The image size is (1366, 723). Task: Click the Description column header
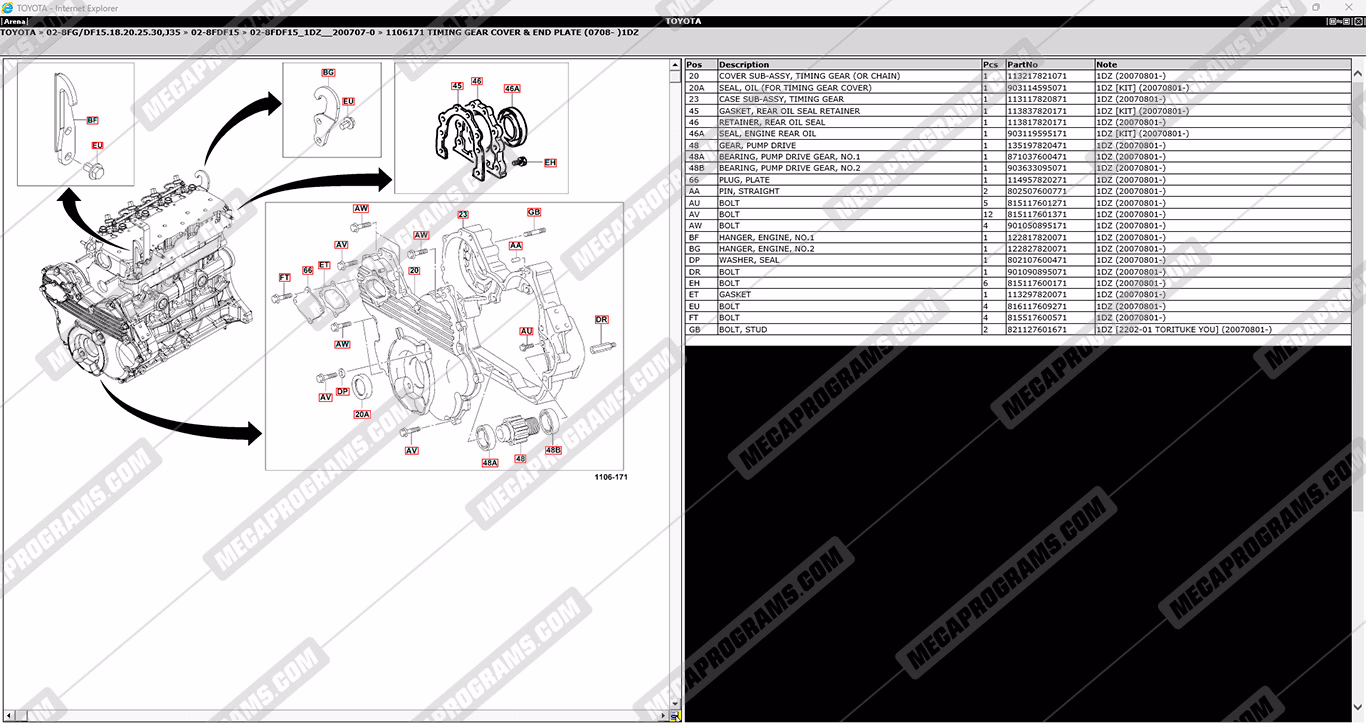pos(744,65)
